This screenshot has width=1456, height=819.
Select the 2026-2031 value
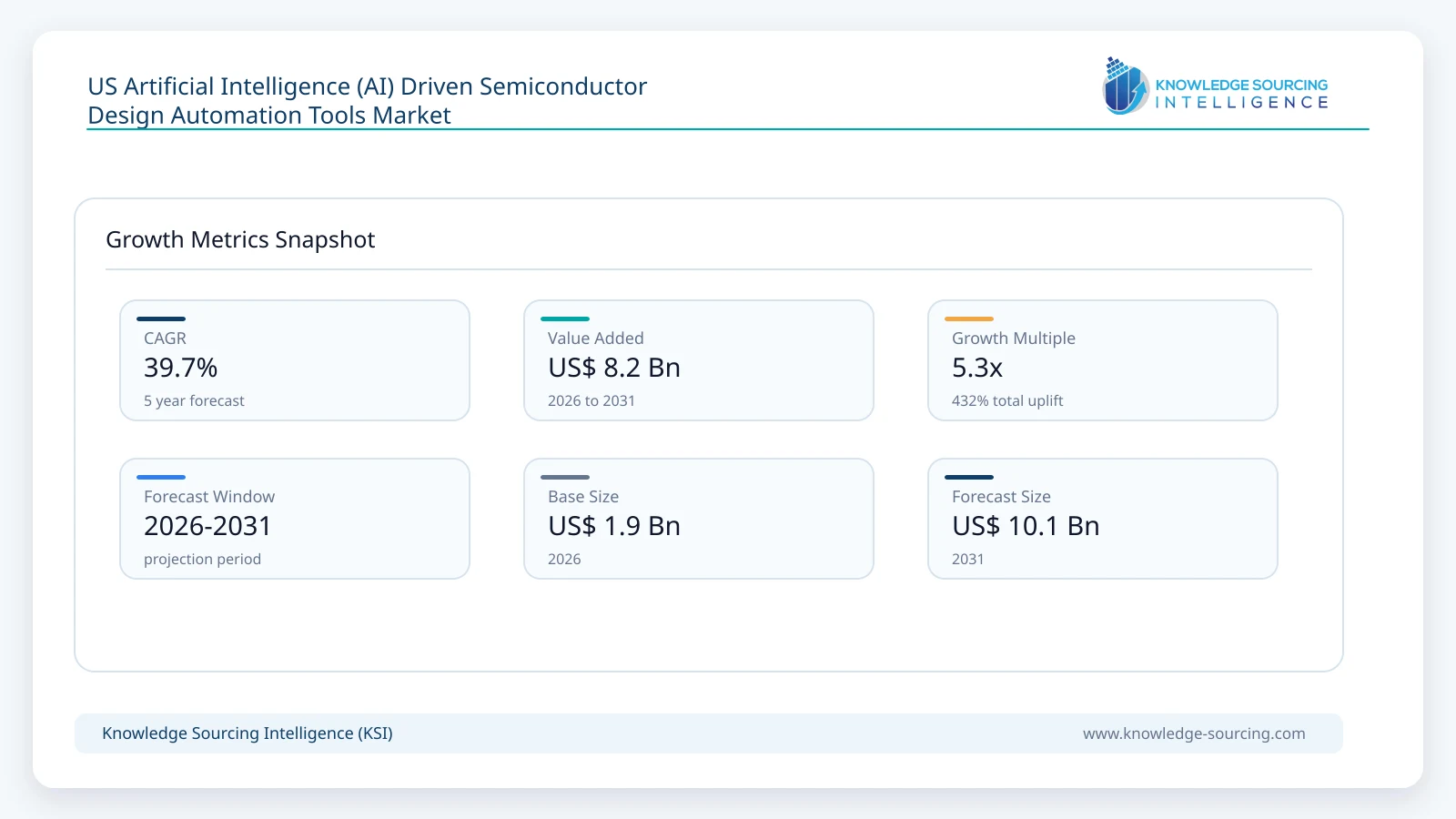(x=207, y=526)
